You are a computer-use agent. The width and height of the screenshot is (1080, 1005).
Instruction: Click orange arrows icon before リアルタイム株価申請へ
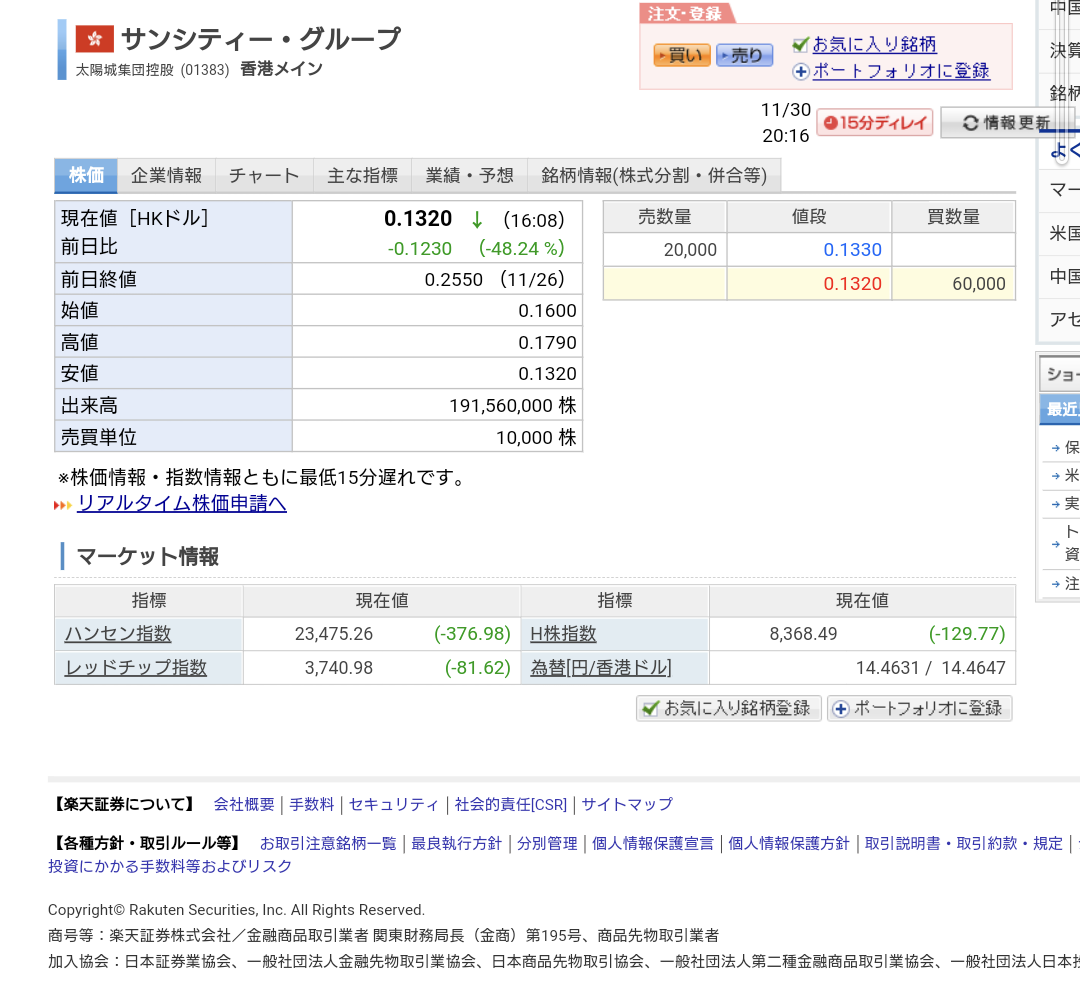[x=63, y=506]
